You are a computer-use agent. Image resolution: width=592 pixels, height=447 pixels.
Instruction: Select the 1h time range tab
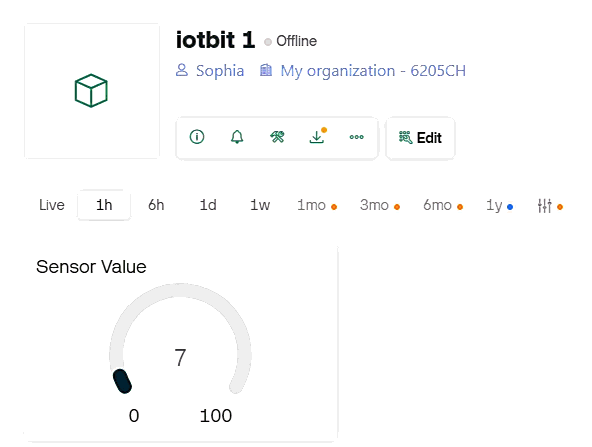pyautogui.click(x=104, y=205)
